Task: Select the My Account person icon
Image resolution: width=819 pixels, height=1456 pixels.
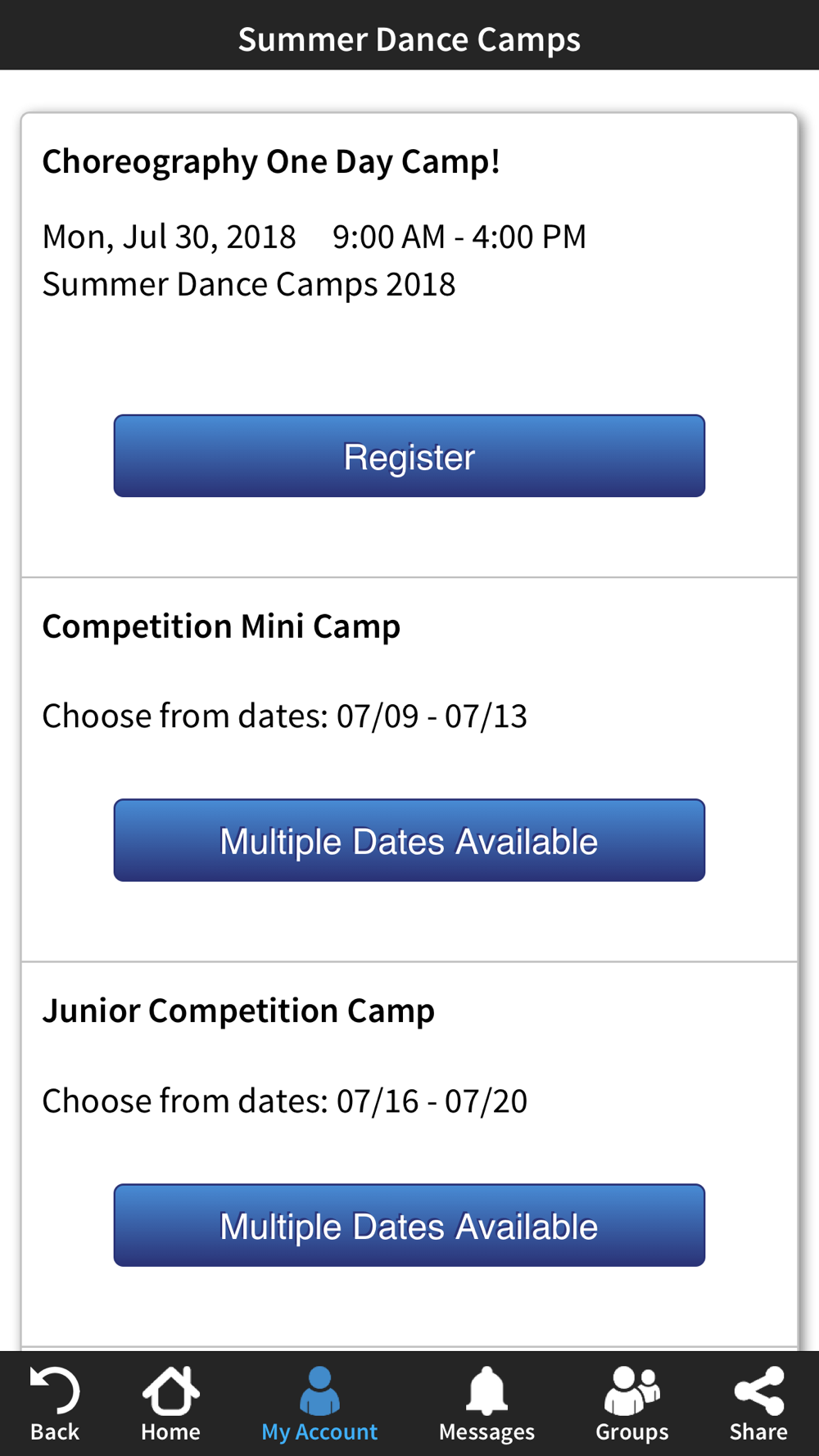Action: [319, 1390]
